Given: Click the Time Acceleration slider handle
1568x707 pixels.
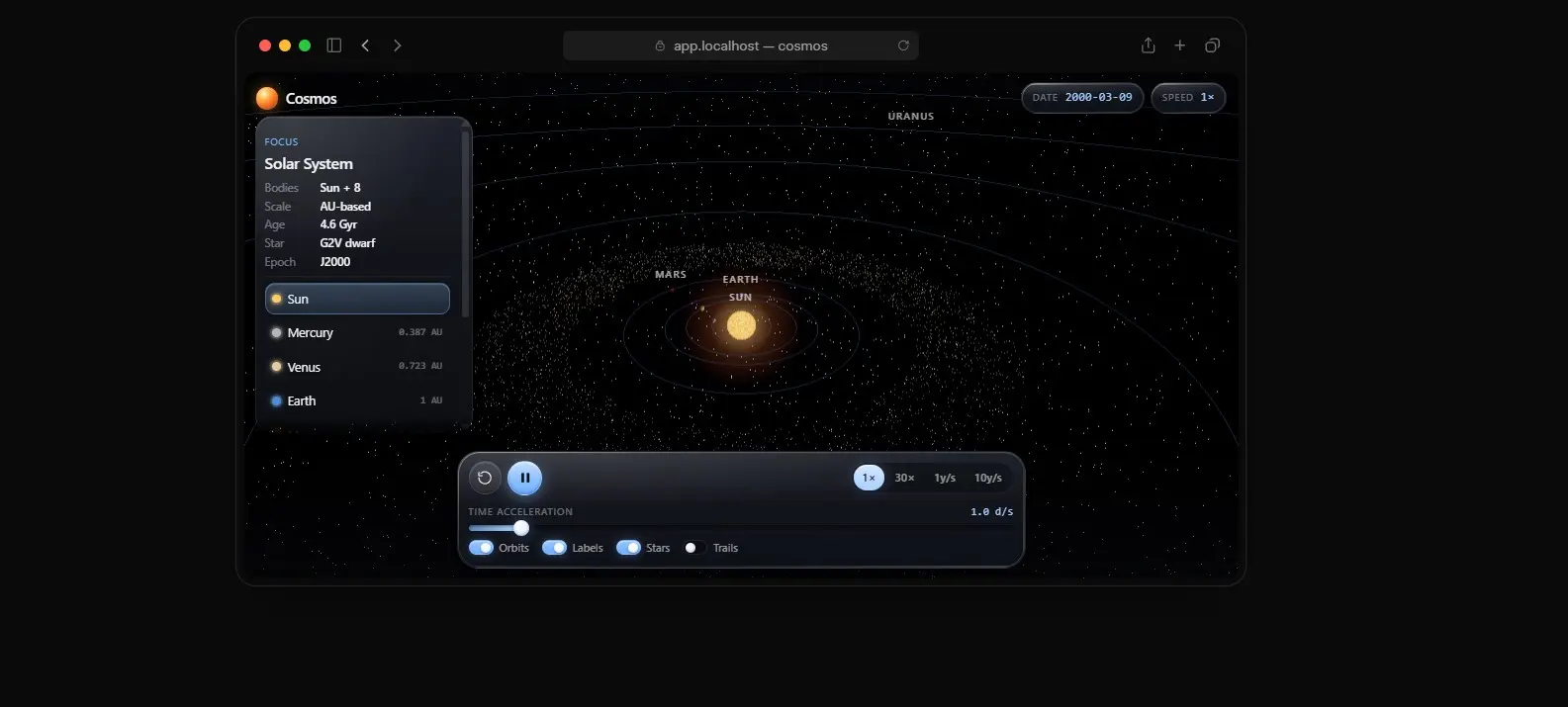Looking at the screenshot, I should [x=521, y=528].
